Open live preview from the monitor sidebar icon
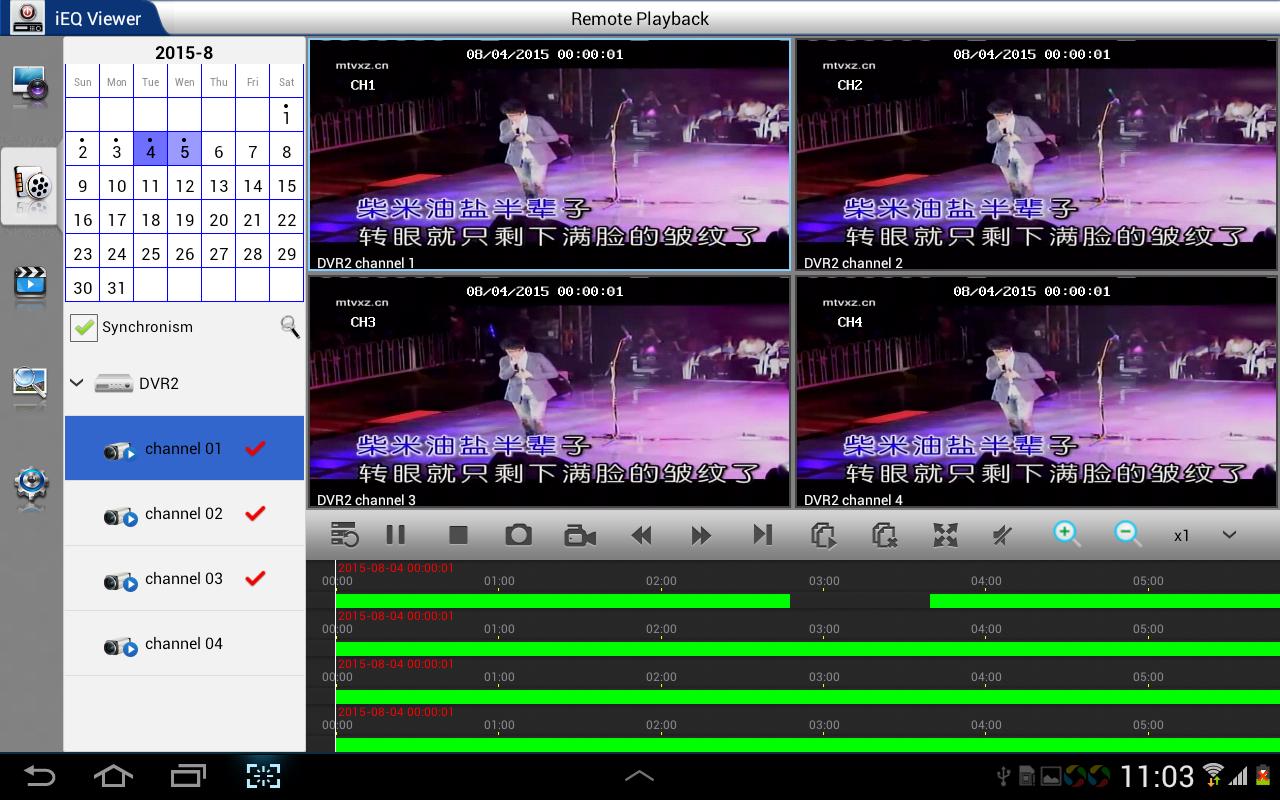1280x800 pixels. pyautogui.click(x=30, y=87)
